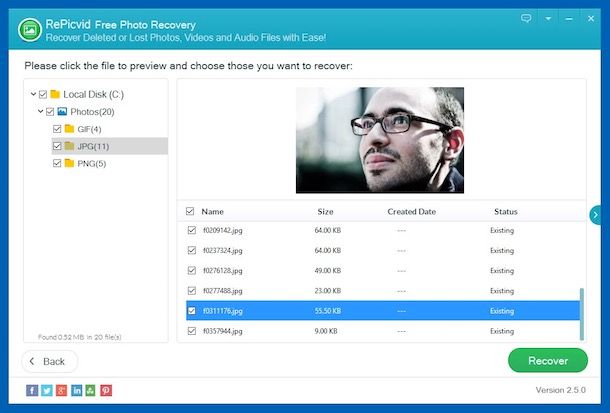The image size is (610, 413).
Task: Minimize the RePicvid window
Action: coord(569,19)
